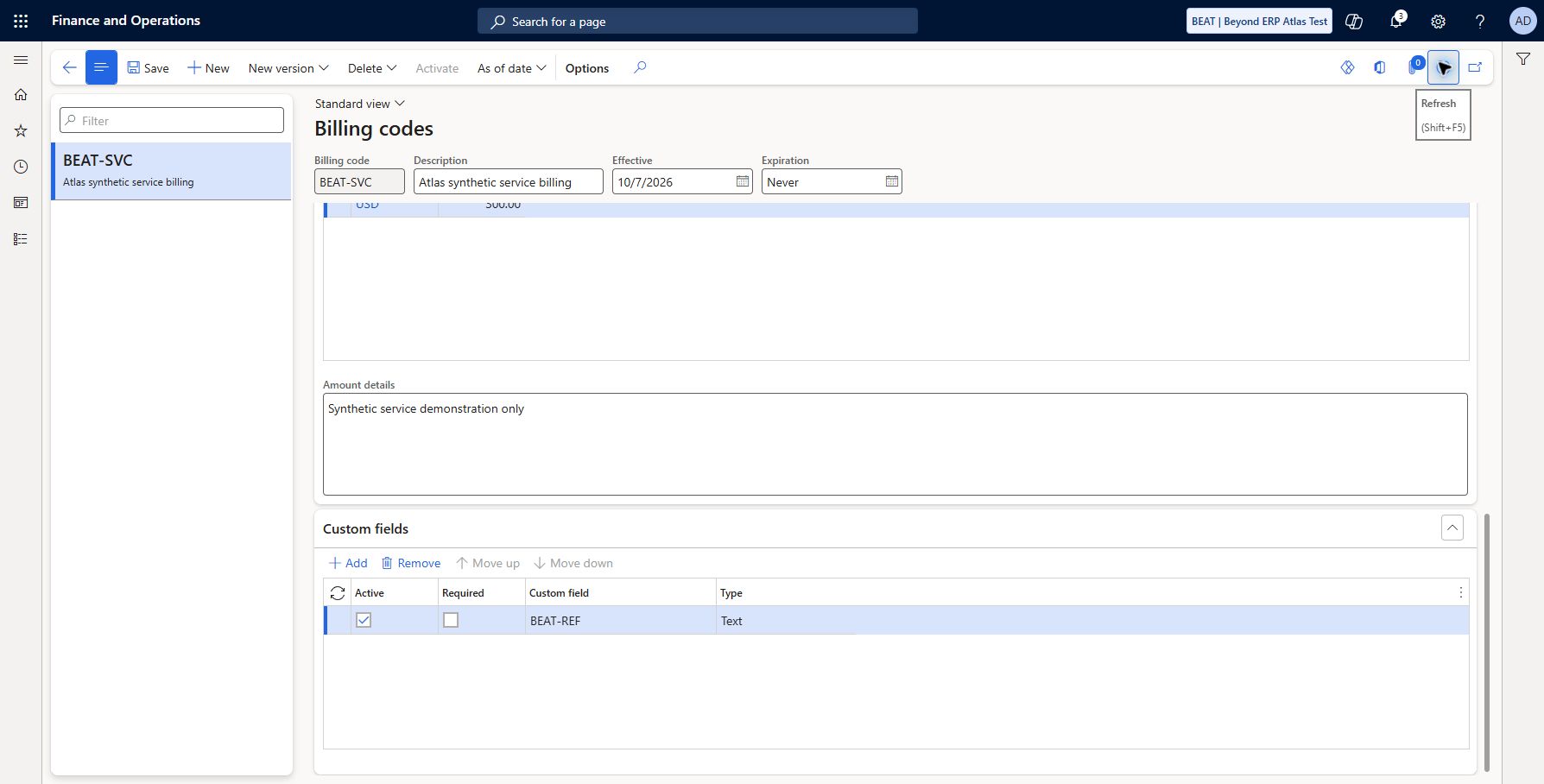Open in Microsoft Office icon

point(1380,67)
